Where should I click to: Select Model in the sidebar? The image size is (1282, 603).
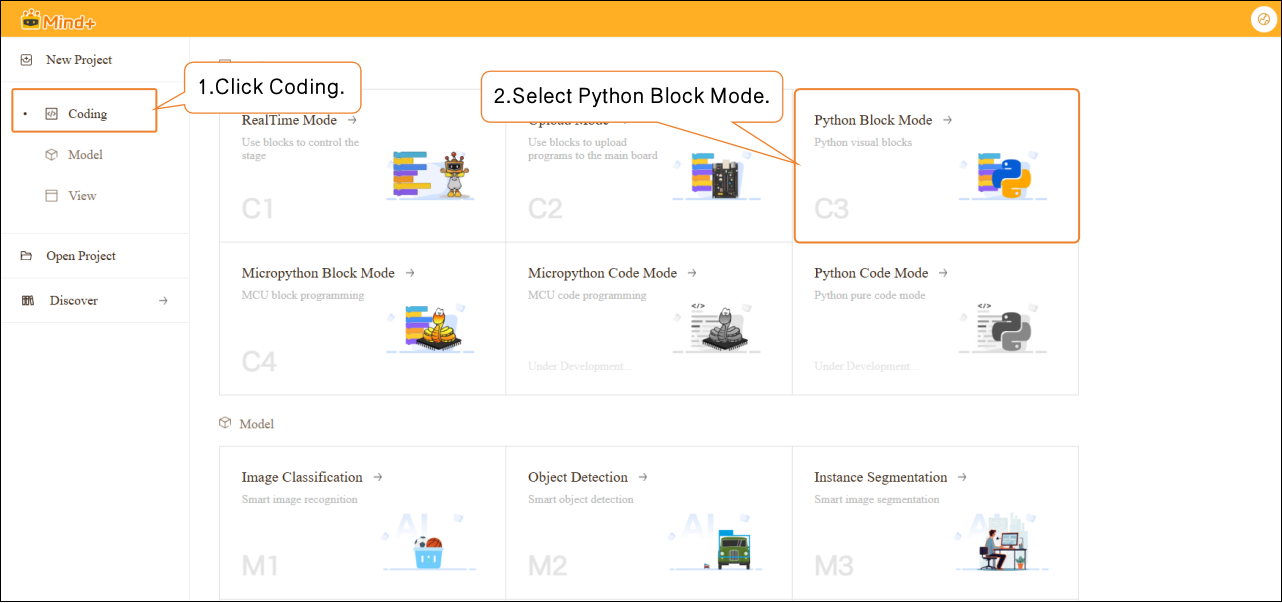(x=85, y=155)
